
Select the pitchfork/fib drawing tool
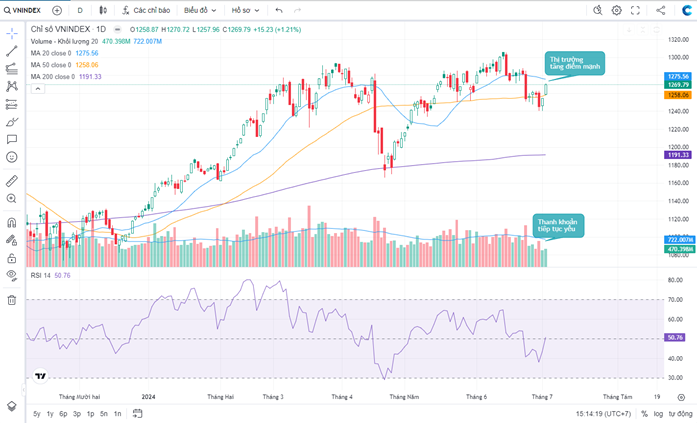point(12,68)
